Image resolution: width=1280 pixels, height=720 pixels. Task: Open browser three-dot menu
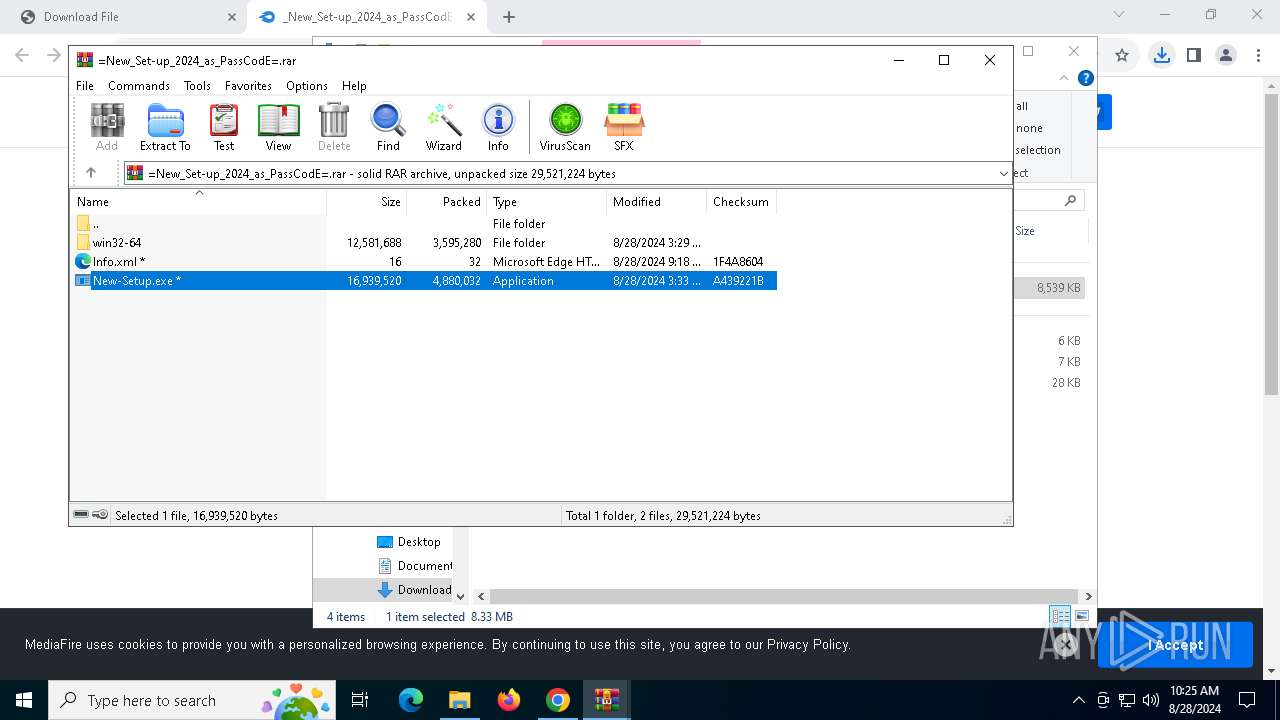(1258, 56)
